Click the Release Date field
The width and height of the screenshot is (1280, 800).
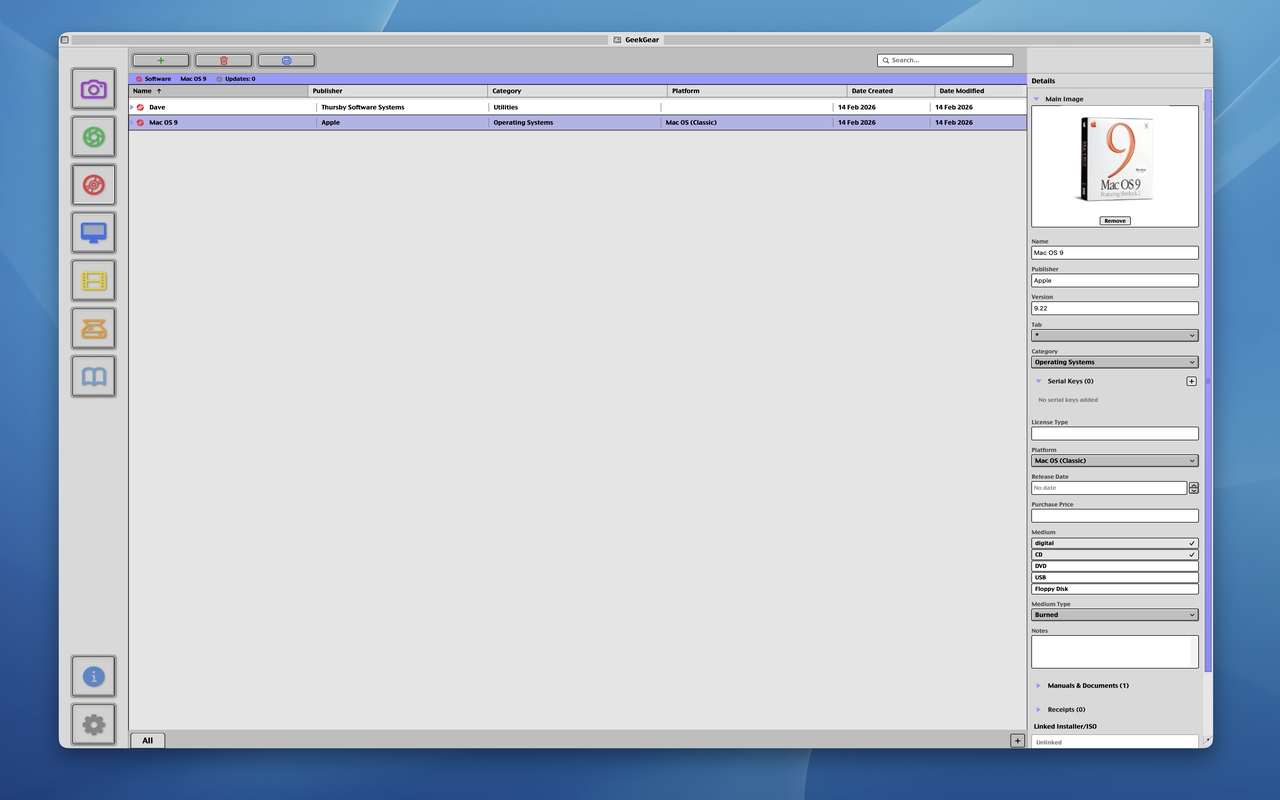pyautogui.click(x=1109, y=488)
